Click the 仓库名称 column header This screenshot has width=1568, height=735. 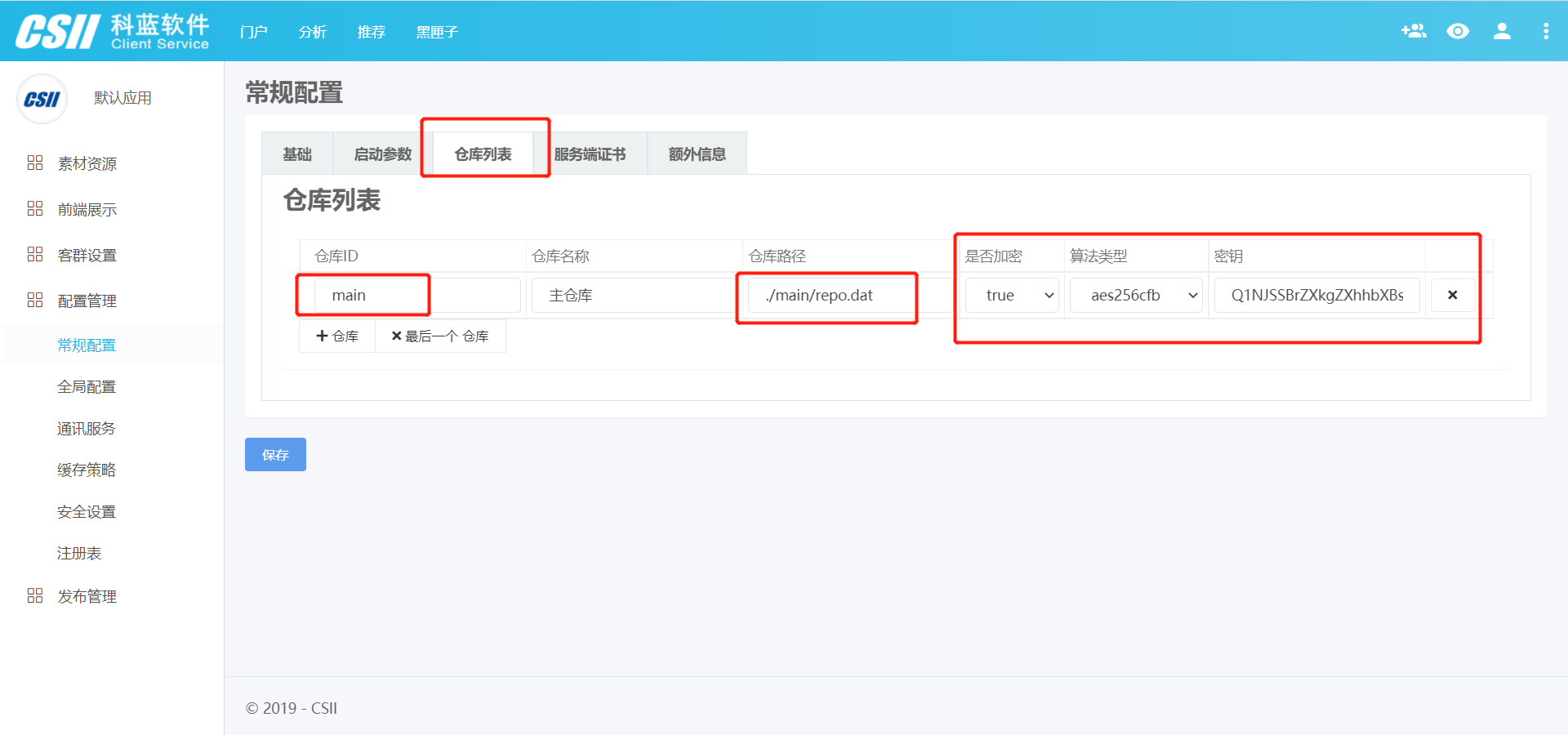pyautogui.click(x=560, y=256)
